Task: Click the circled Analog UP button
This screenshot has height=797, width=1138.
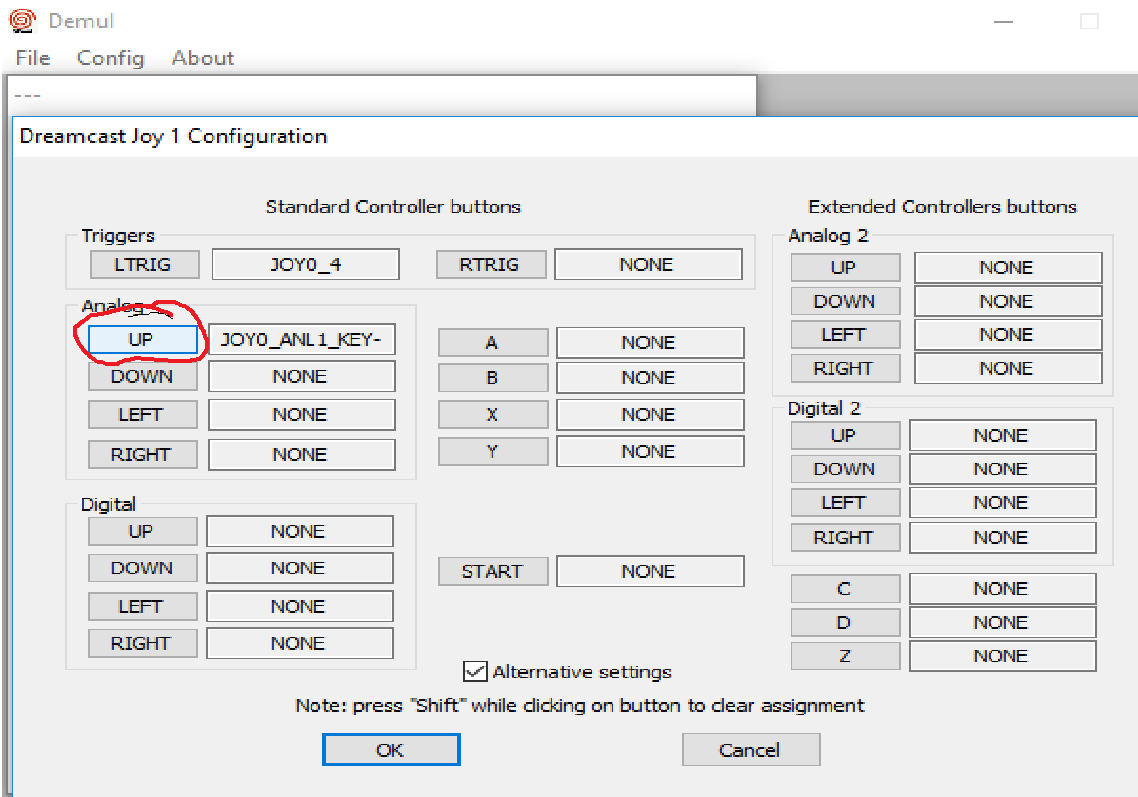Action: click(x=142, y=340)
